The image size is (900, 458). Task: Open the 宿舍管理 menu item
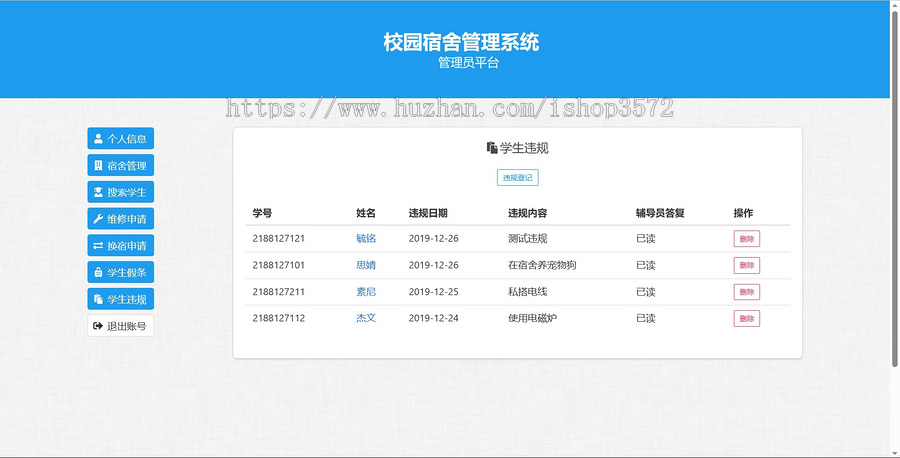(x=121, y=165)
